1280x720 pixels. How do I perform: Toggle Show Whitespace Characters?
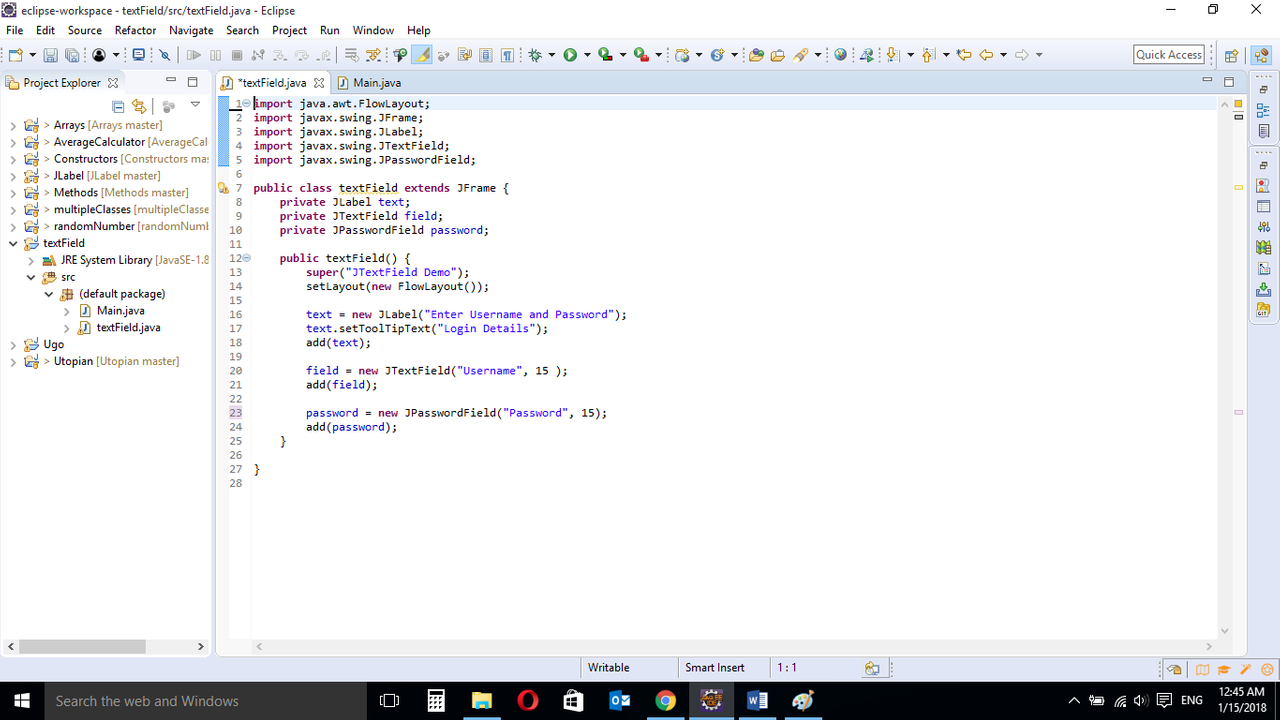click(x=506, y=55)
